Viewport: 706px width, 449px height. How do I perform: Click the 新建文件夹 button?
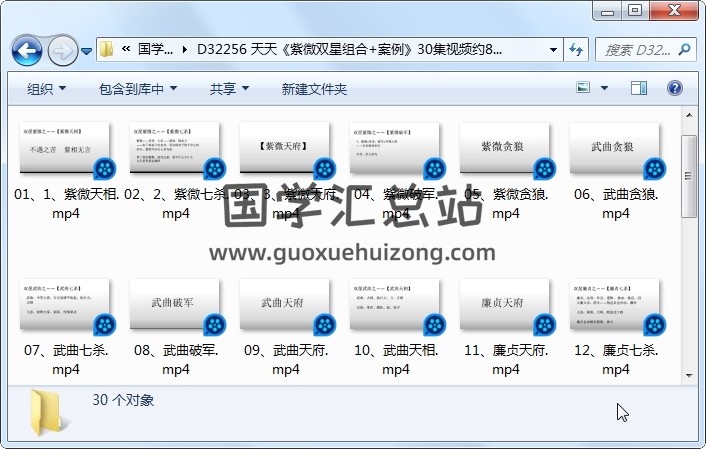coord(314,89)
